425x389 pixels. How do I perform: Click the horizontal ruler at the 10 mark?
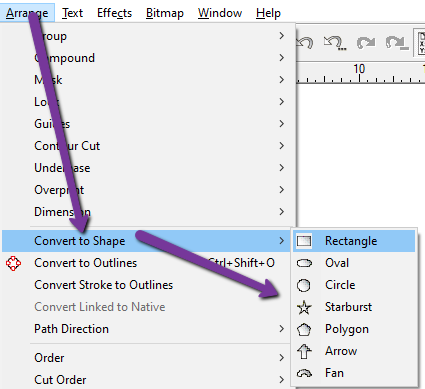click(359, 72)
